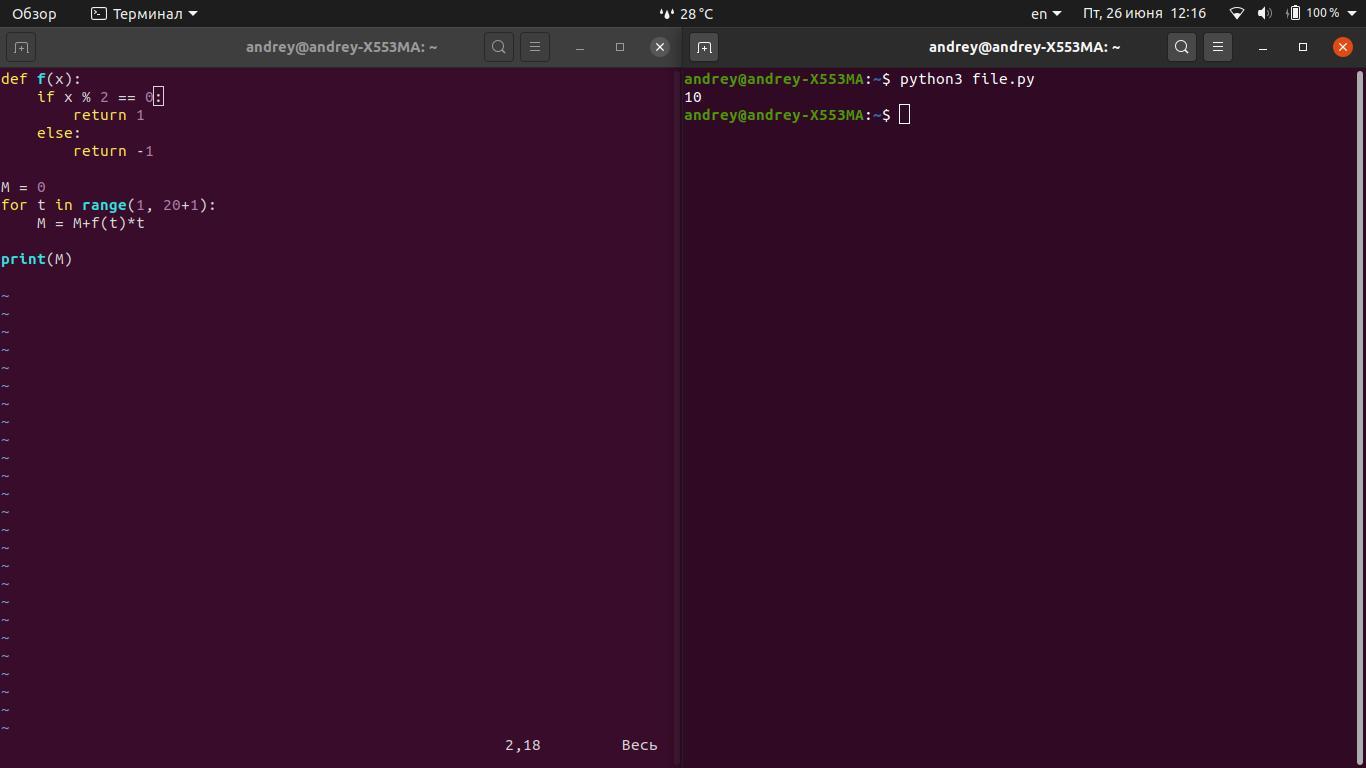
Task: Click the 'return -1' line in vim
Action: [113, 151]
